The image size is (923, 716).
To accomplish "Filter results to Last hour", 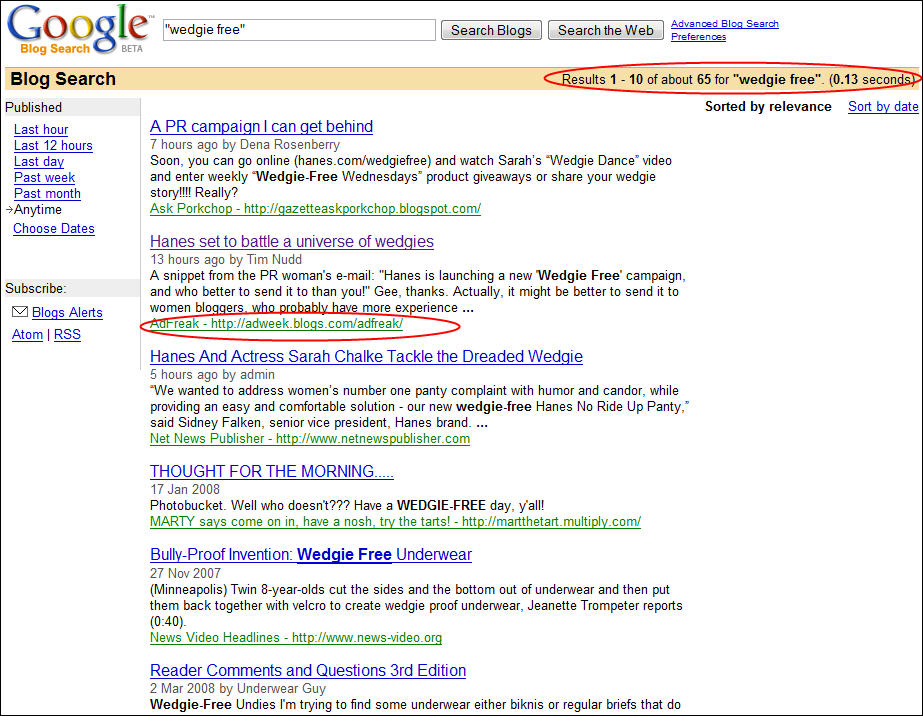I will tap(41, 130).
